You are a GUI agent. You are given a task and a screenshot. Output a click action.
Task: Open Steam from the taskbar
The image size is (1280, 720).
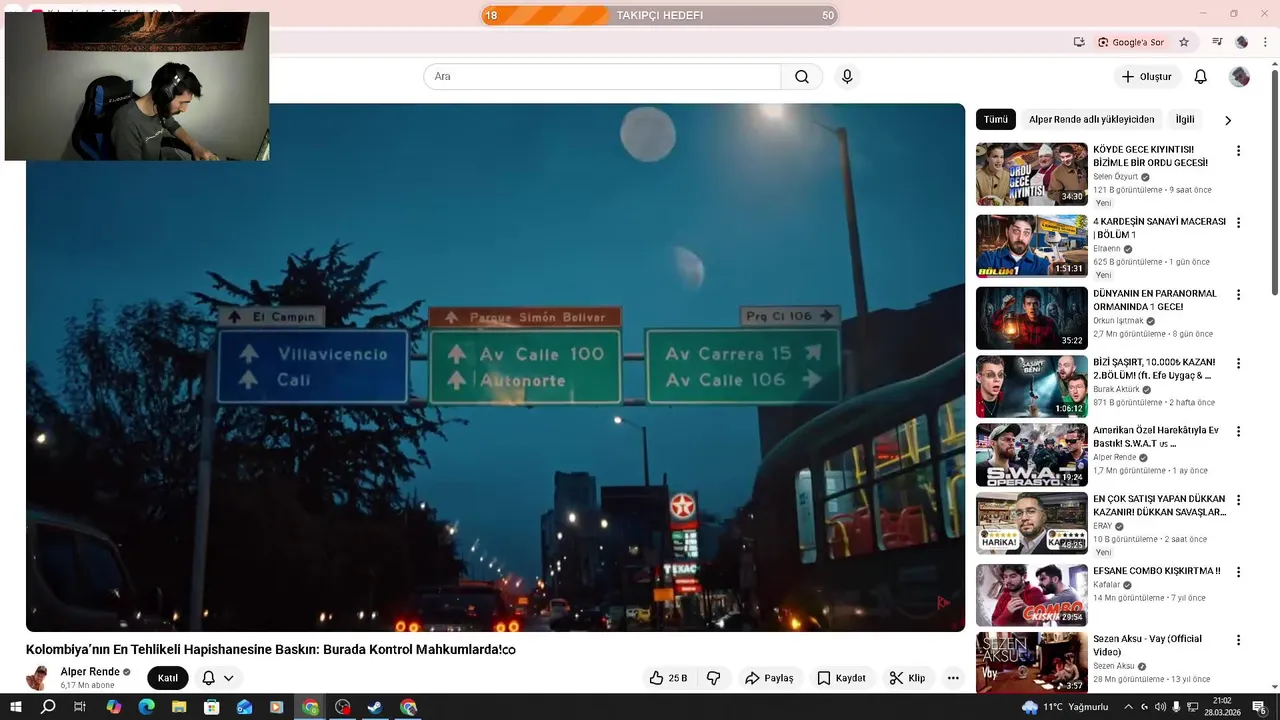375,707
